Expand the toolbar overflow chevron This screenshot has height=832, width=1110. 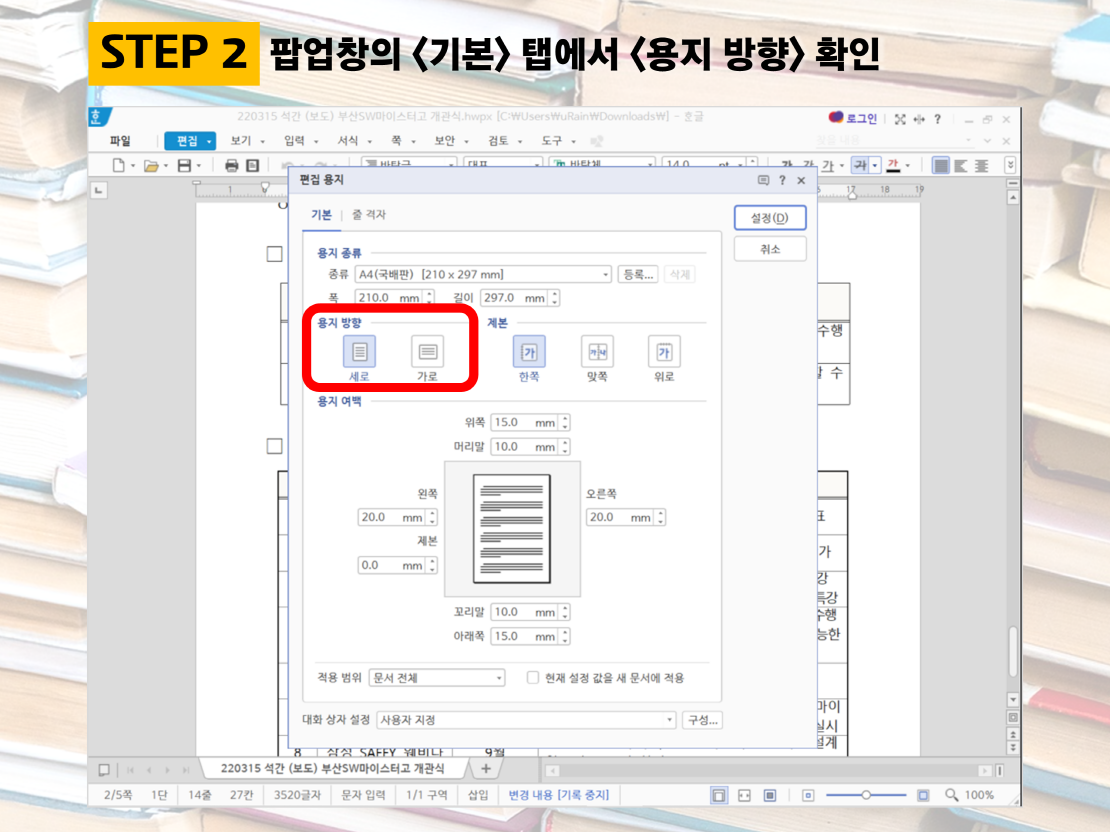click(1010, 165)
